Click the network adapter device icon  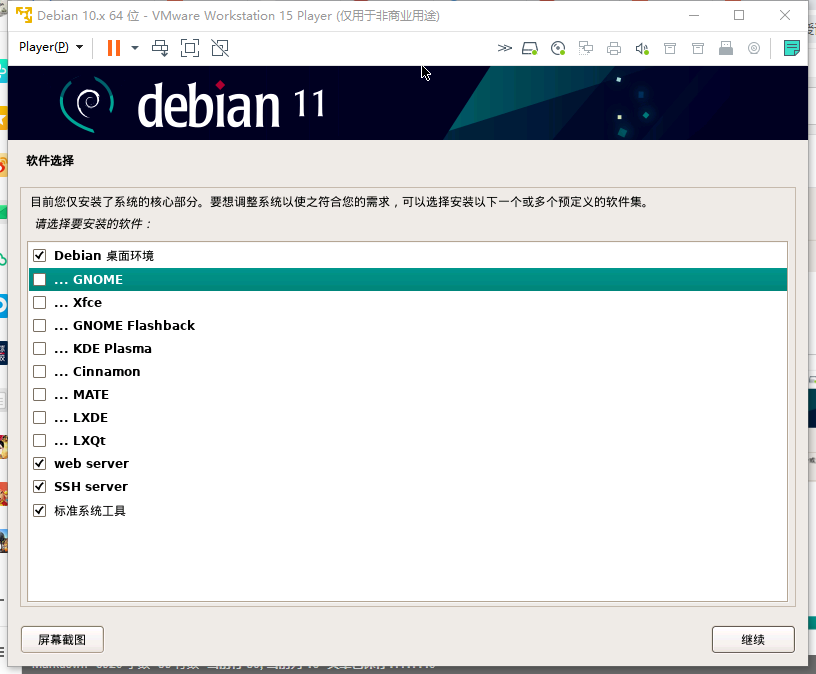586,48
